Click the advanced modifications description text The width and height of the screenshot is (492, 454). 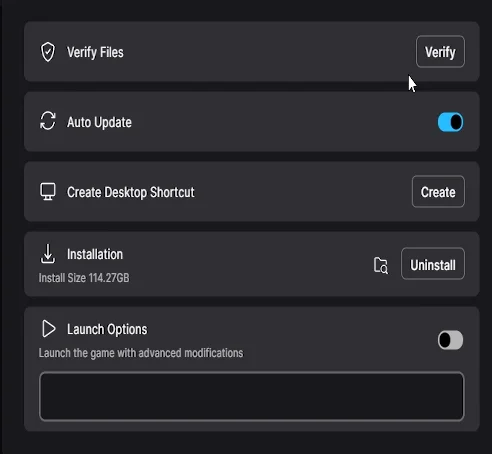[x=141, y=353]
